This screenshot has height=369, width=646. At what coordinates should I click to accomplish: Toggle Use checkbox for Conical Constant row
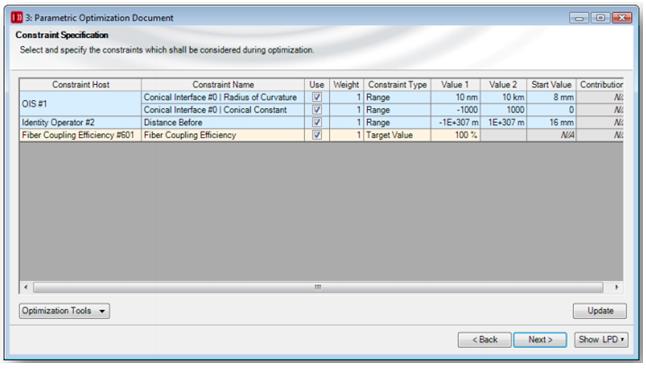point(317,110)
